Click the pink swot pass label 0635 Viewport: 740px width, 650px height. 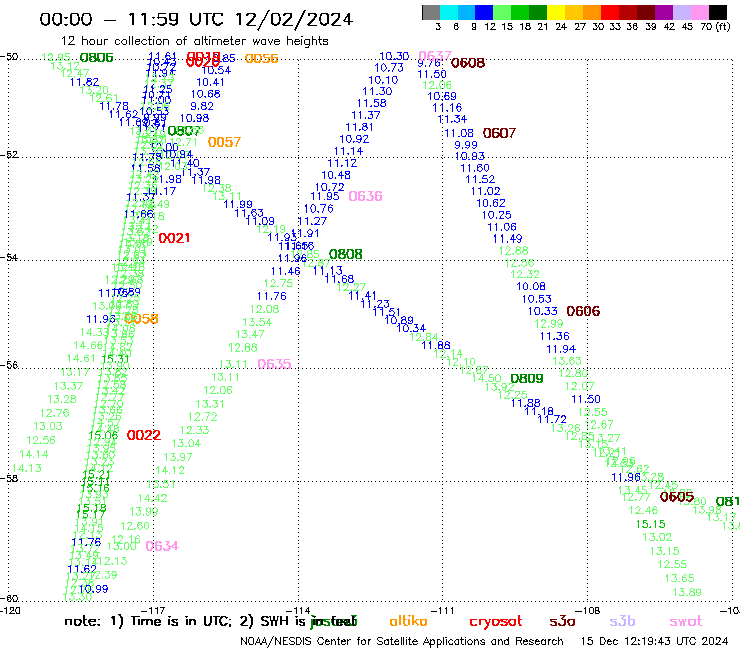pos(274,364)
